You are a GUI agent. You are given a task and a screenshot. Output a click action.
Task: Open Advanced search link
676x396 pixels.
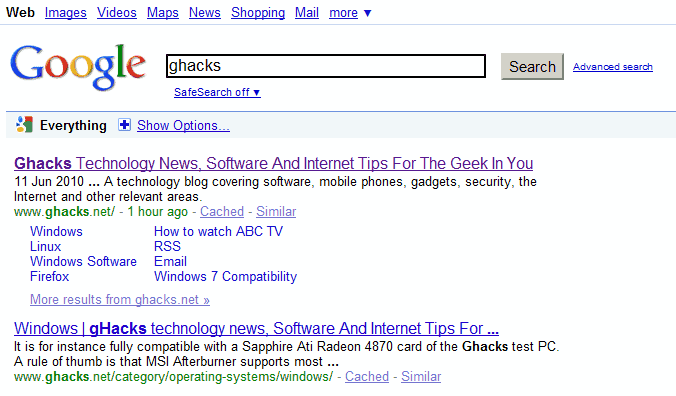tap(613, 67)
